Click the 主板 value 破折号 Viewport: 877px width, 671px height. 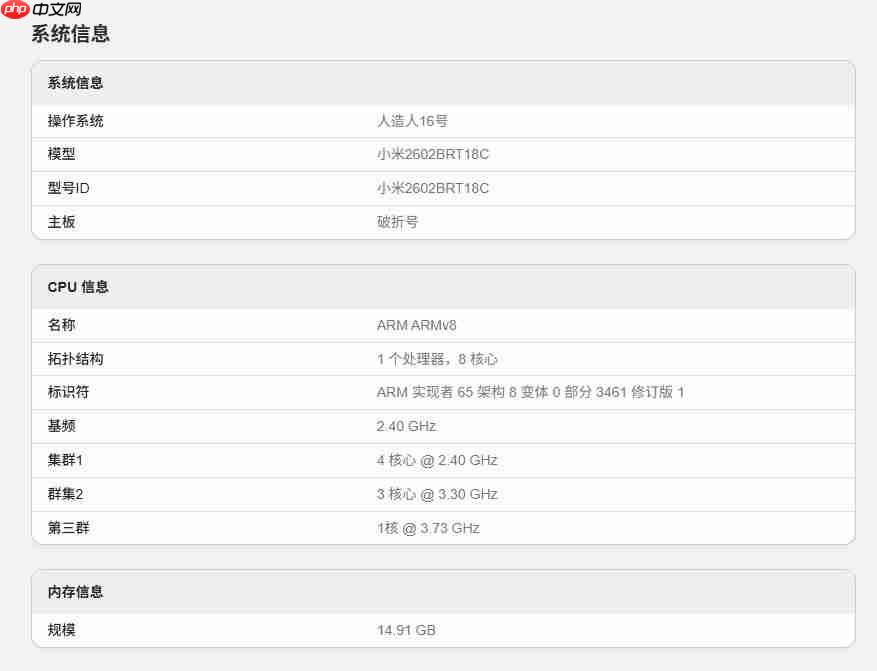pyautogui.click(x=397, y=222)
